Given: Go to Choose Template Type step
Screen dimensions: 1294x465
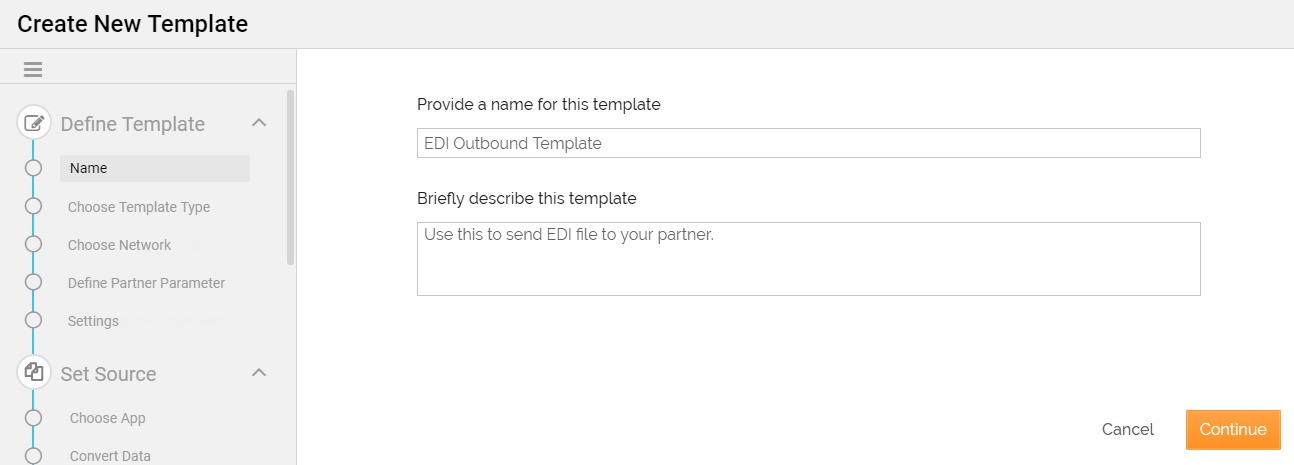Looking at the screenshot, I should pyautogui.click(x=139, y=207).
